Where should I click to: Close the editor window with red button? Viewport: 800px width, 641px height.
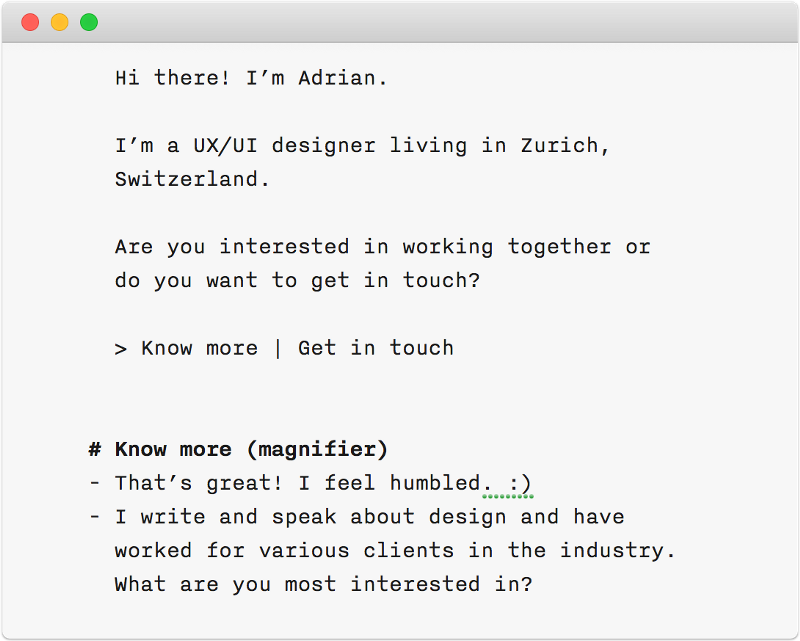[30, 22]
